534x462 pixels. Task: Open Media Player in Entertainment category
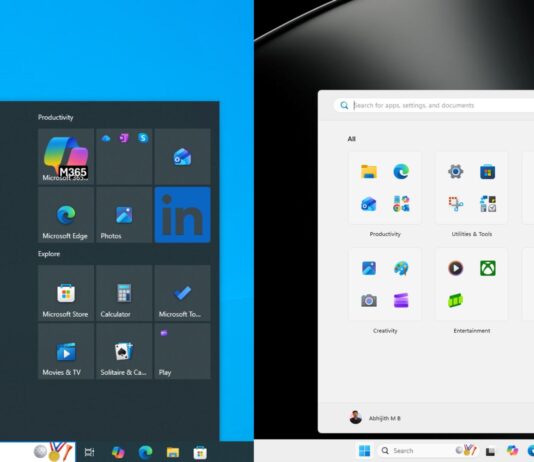[x=456, y=268]
